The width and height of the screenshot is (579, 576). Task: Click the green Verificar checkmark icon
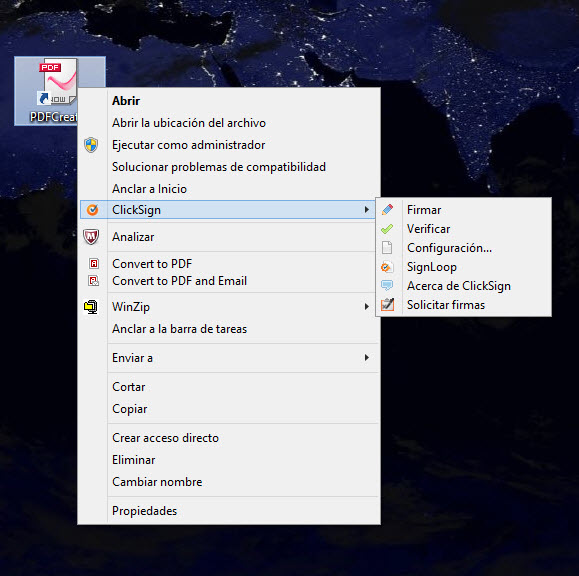(387, 229)
